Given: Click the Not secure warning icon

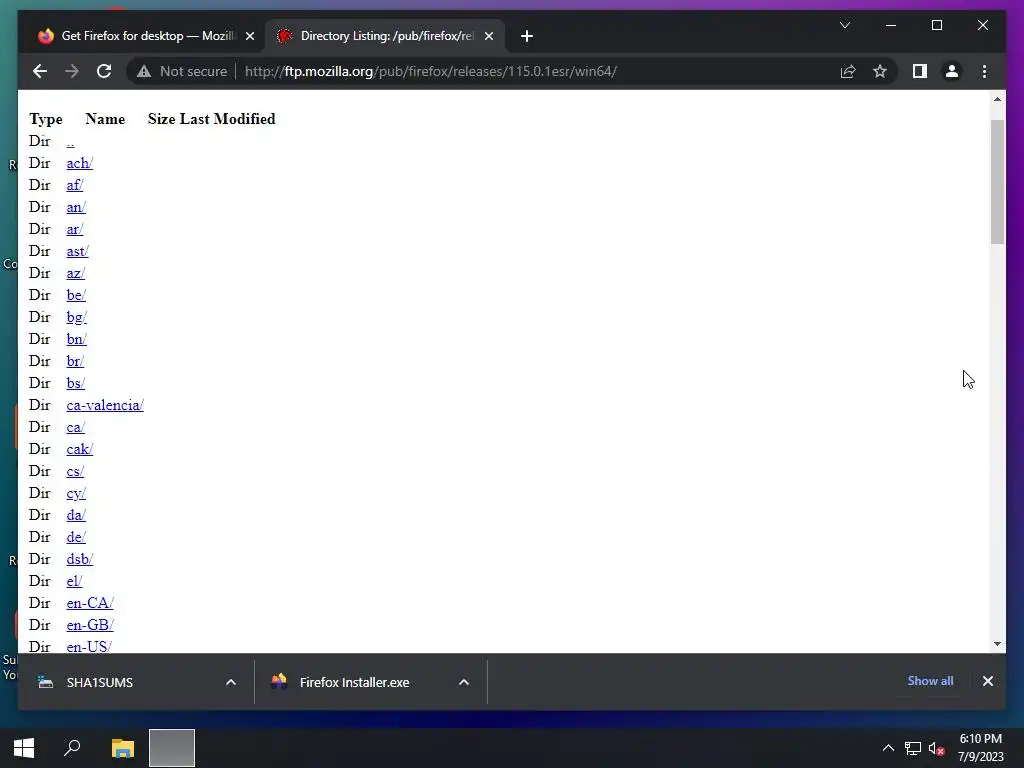Looking at the screenshot, I should coord(144,71).
